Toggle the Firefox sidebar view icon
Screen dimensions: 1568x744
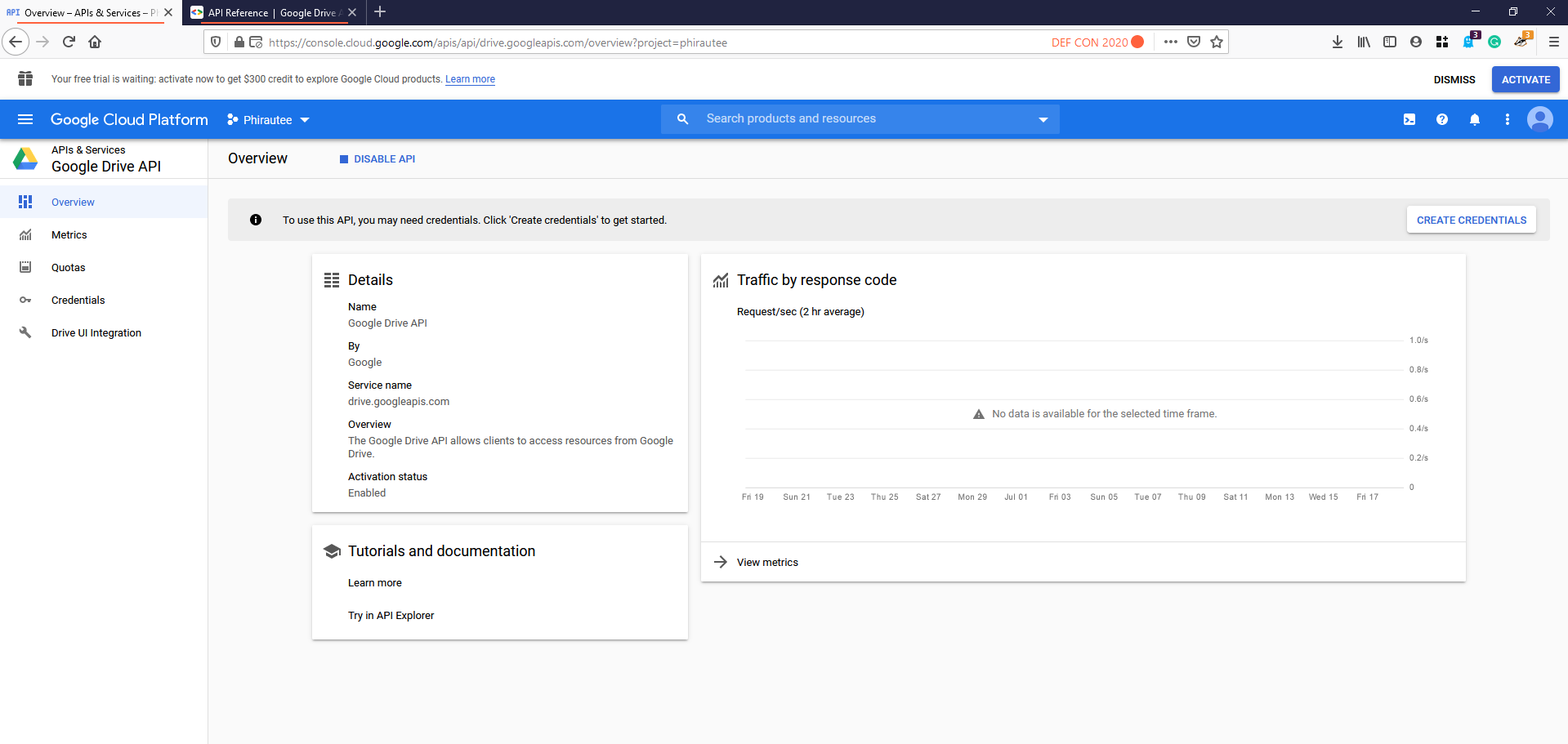click(x=1390, y=42)
